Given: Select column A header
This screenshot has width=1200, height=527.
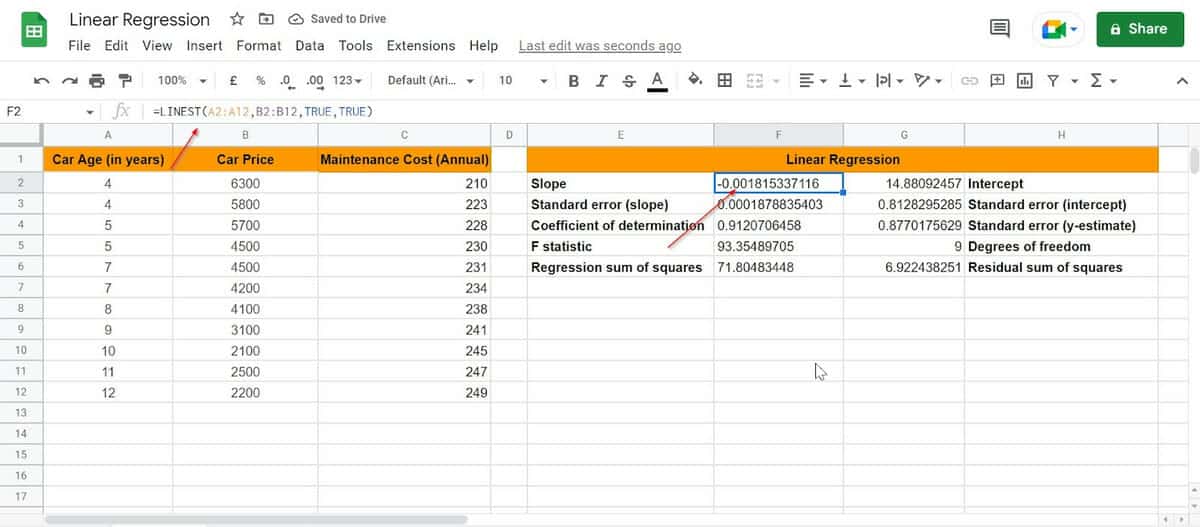Looking at the screenshot, I should (108, 135).
